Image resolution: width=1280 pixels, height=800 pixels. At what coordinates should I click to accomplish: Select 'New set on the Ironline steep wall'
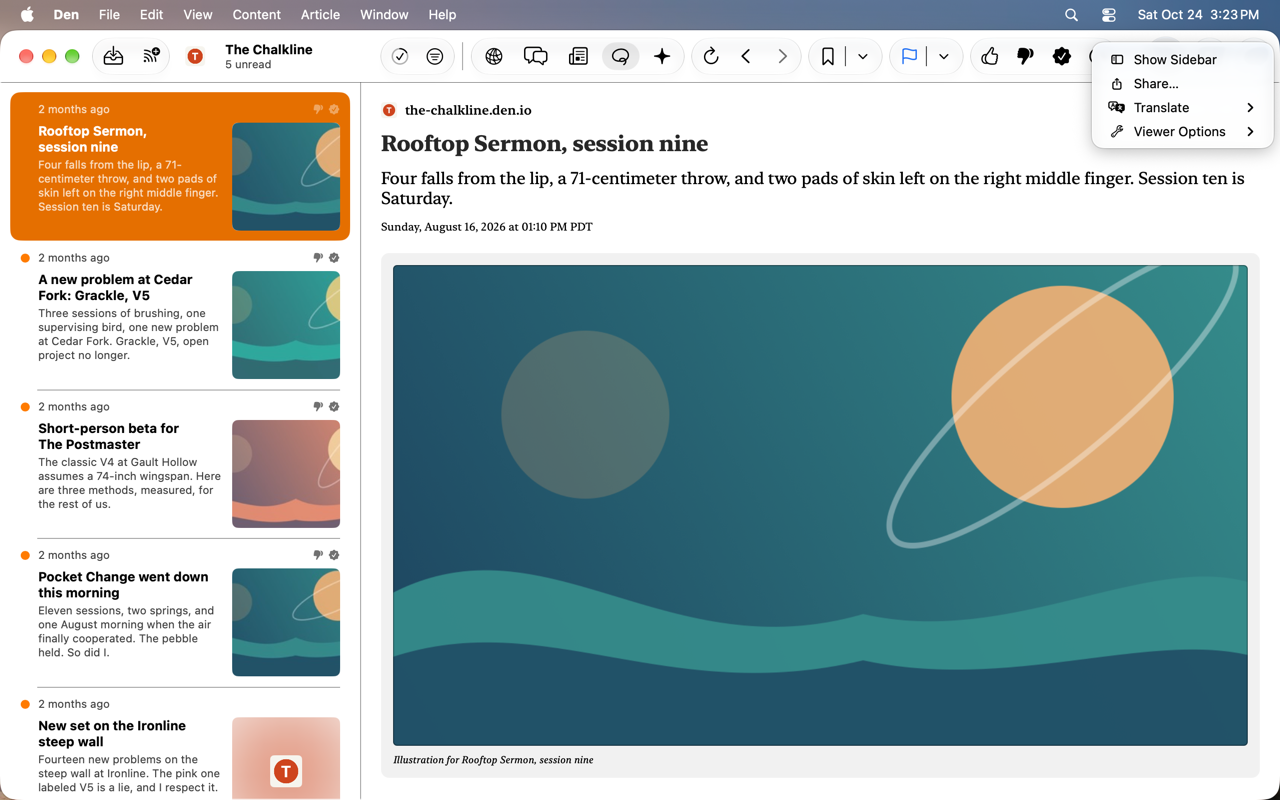click(180, 745)
